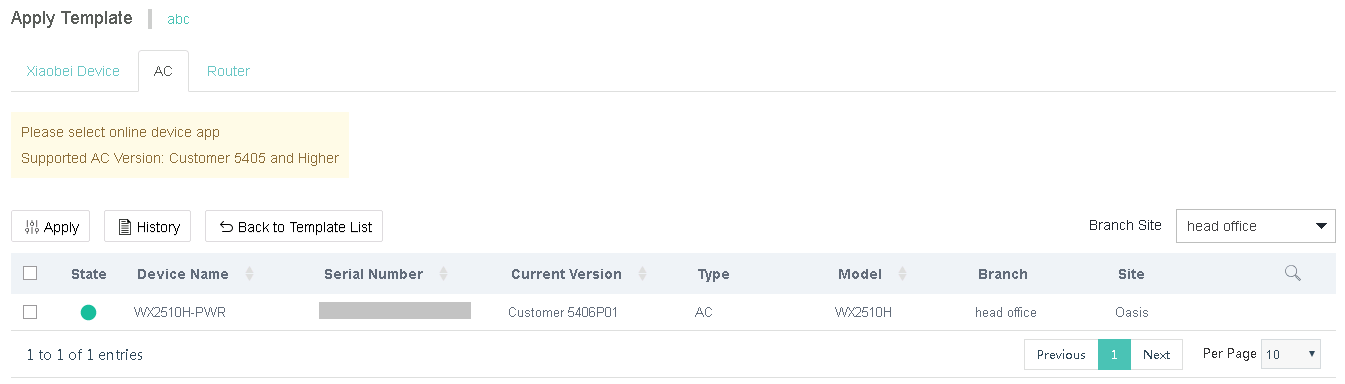Image resolution: width=1345 pixels, height=384 pixels.
Task: Open the Branch Site dropdown
Action: 1256,226
